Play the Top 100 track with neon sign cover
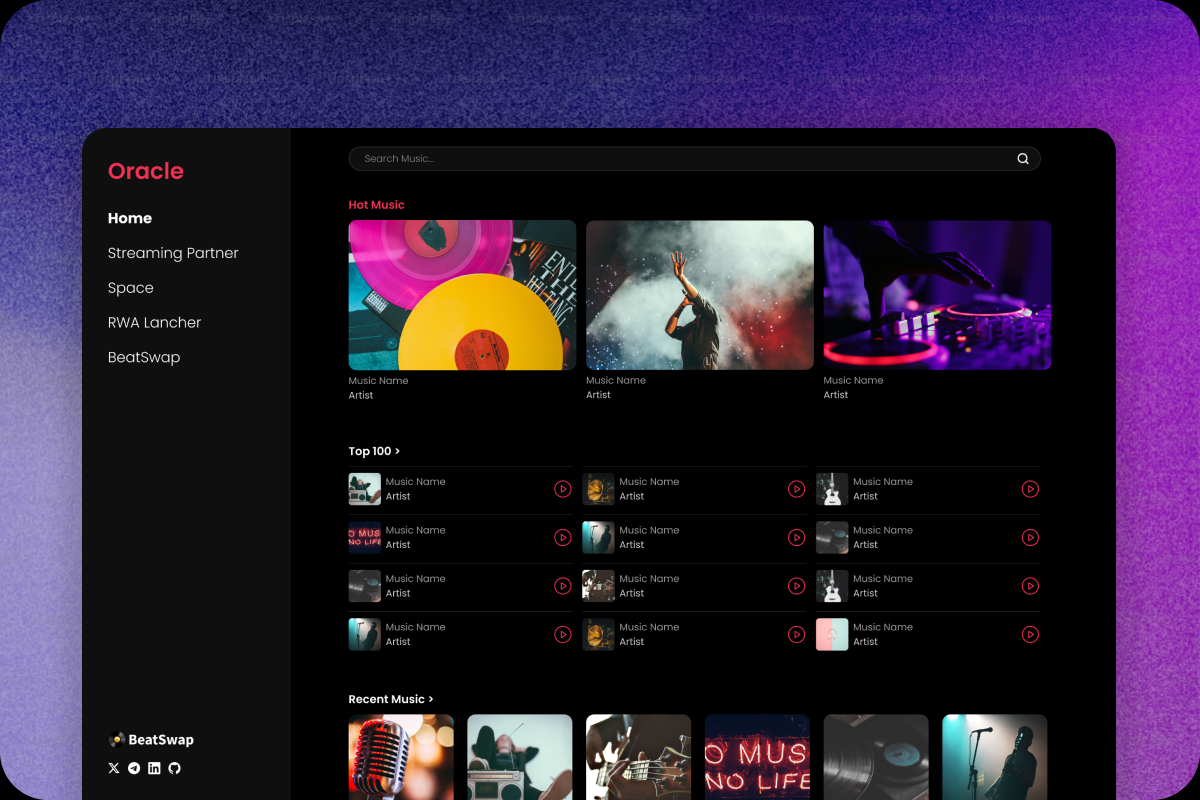1200x800 pixels. point(563,538)
